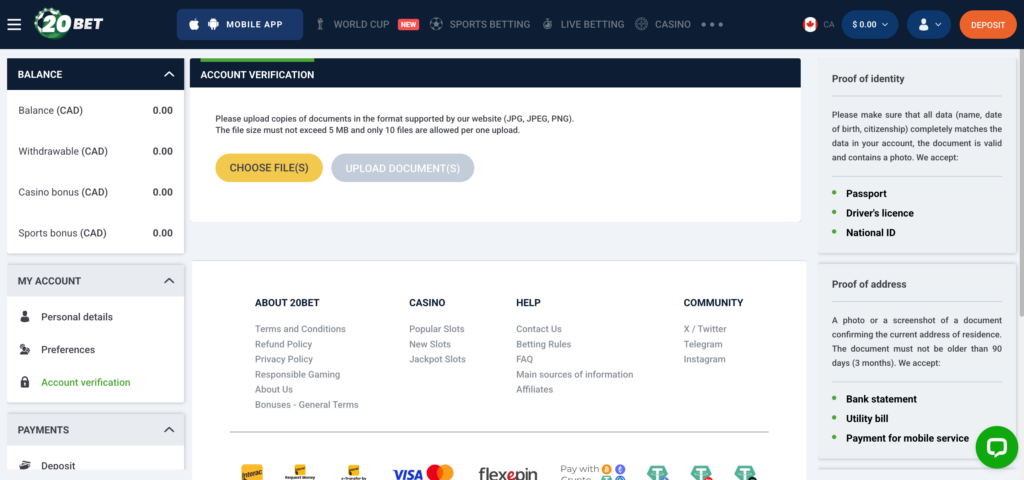
Task: Click the flexepin payment logo
Action: [507, 473]
